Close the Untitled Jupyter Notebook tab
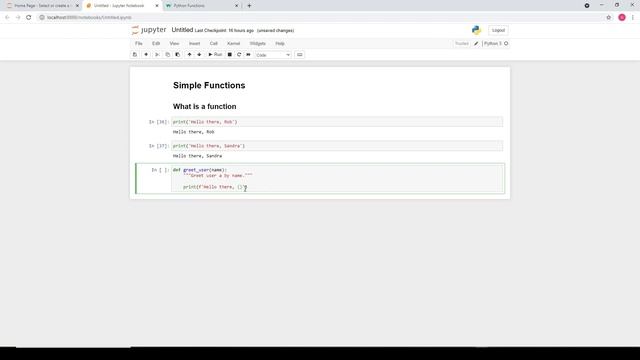Image resolution: width=640 pixels, height=360 pixels. coord(157,6)
